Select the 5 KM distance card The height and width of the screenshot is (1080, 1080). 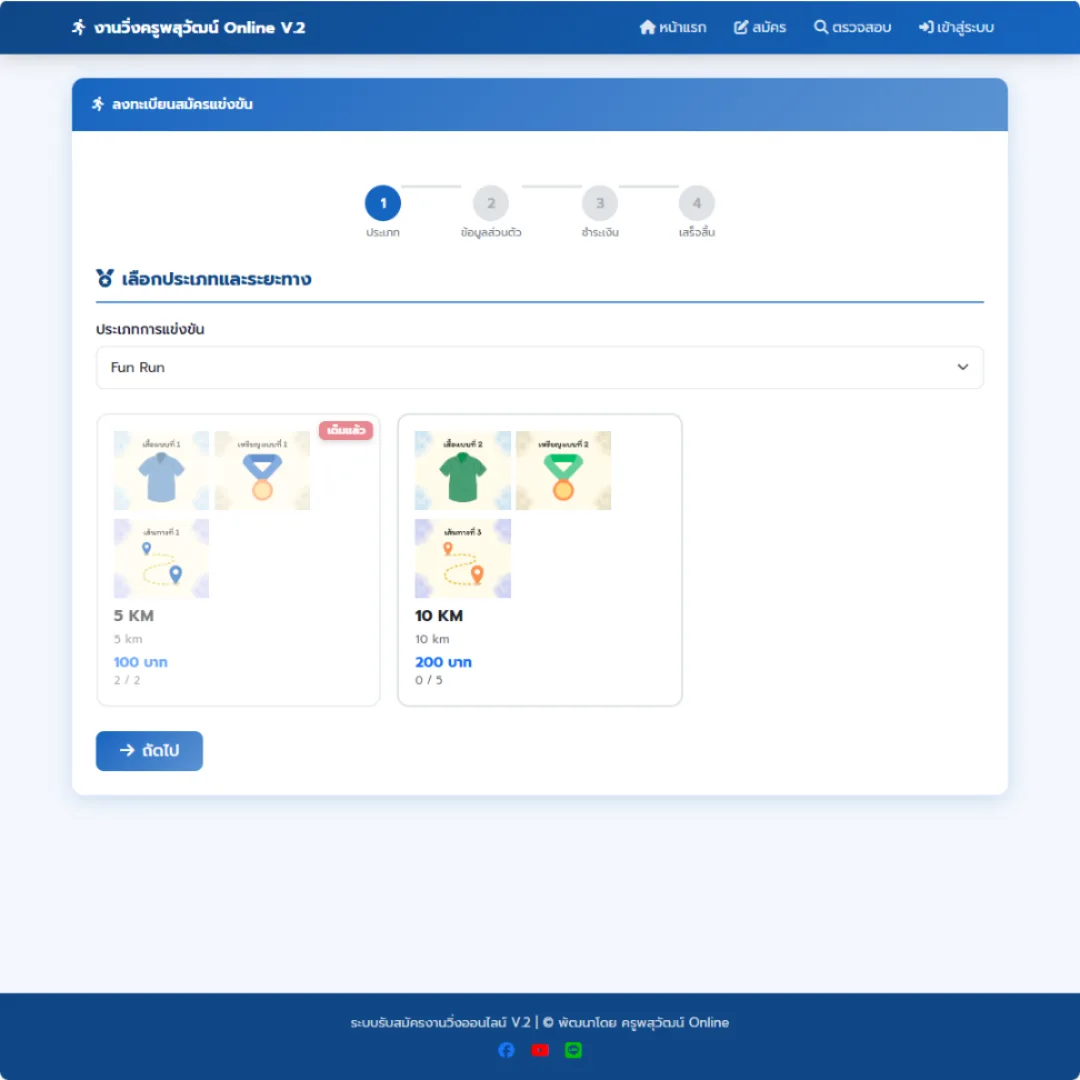point(238,559)
